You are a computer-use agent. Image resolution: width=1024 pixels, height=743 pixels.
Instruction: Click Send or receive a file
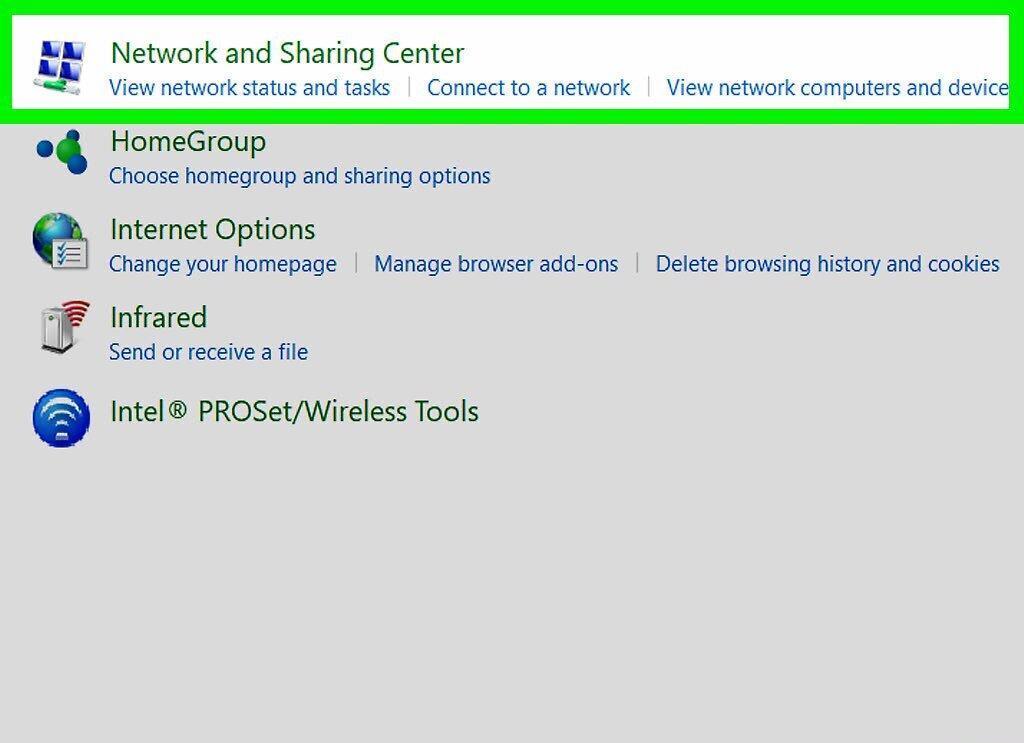[x=208, y=352]
